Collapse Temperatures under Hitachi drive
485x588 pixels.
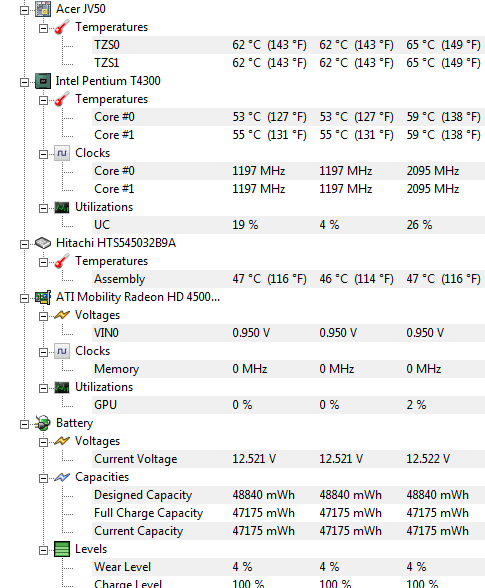44,262
